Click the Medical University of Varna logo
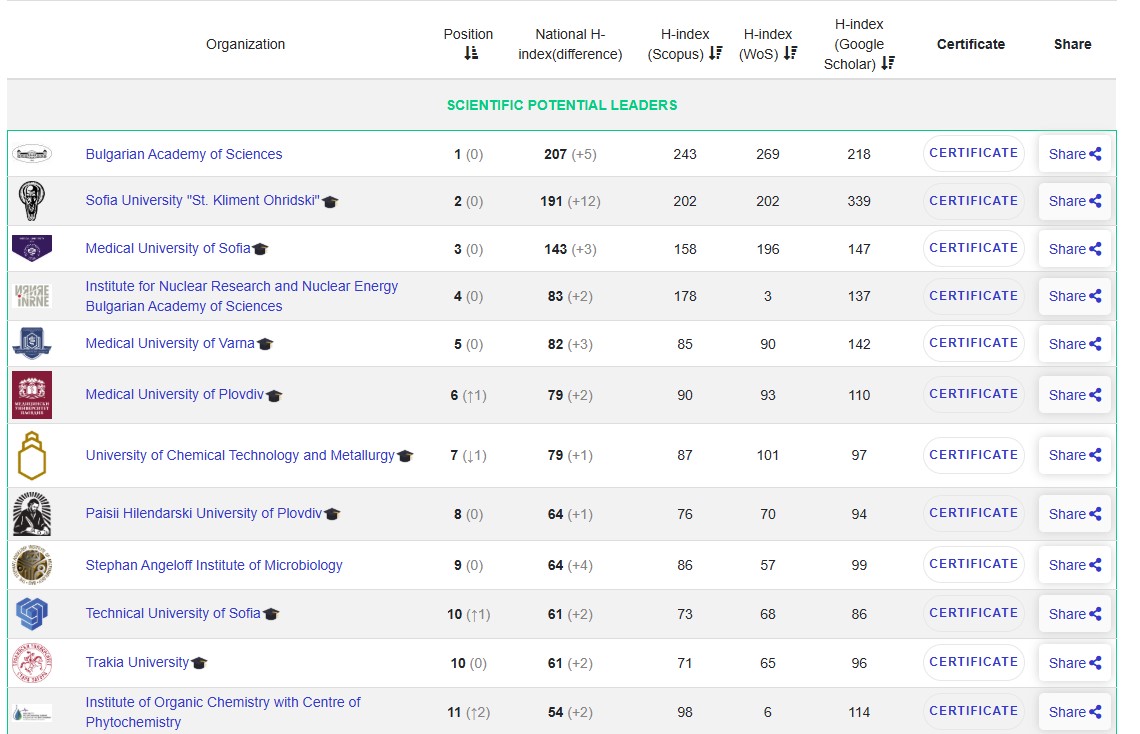Image resolution: width=1140 pixels, height=734 pixels. tap(32, 343)
